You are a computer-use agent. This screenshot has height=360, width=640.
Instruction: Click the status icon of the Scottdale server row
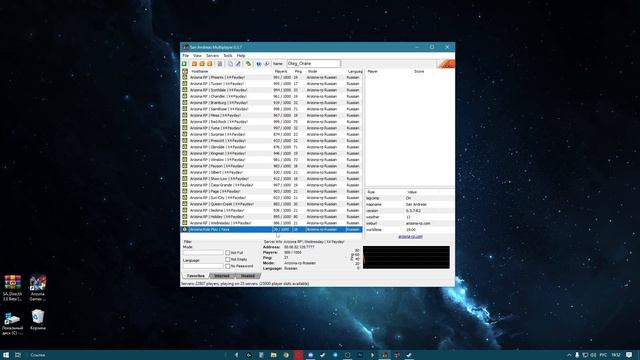185,90
